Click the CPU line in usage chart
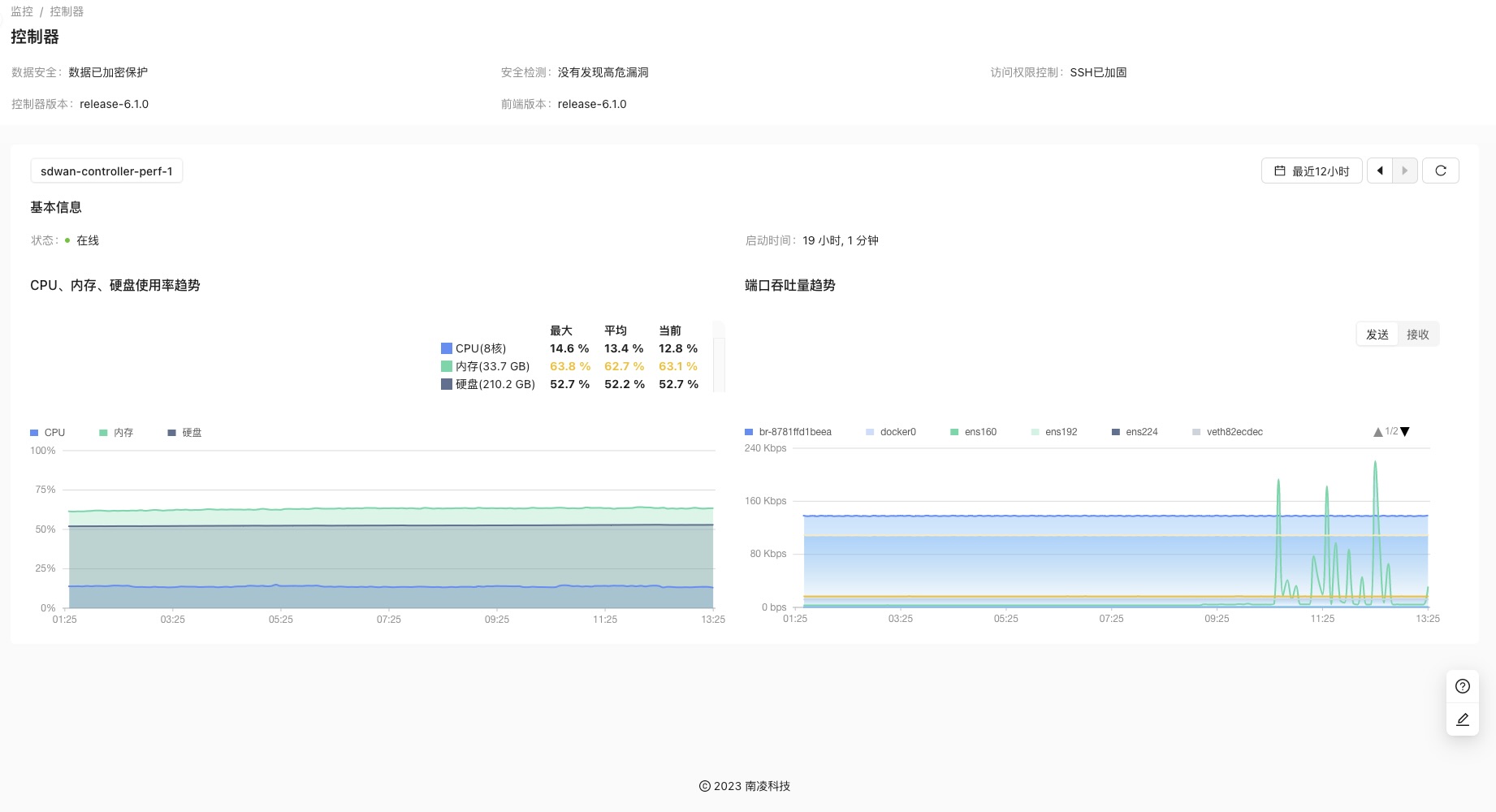The height and width of the screenshot is (812, 1496). point(390,586)
